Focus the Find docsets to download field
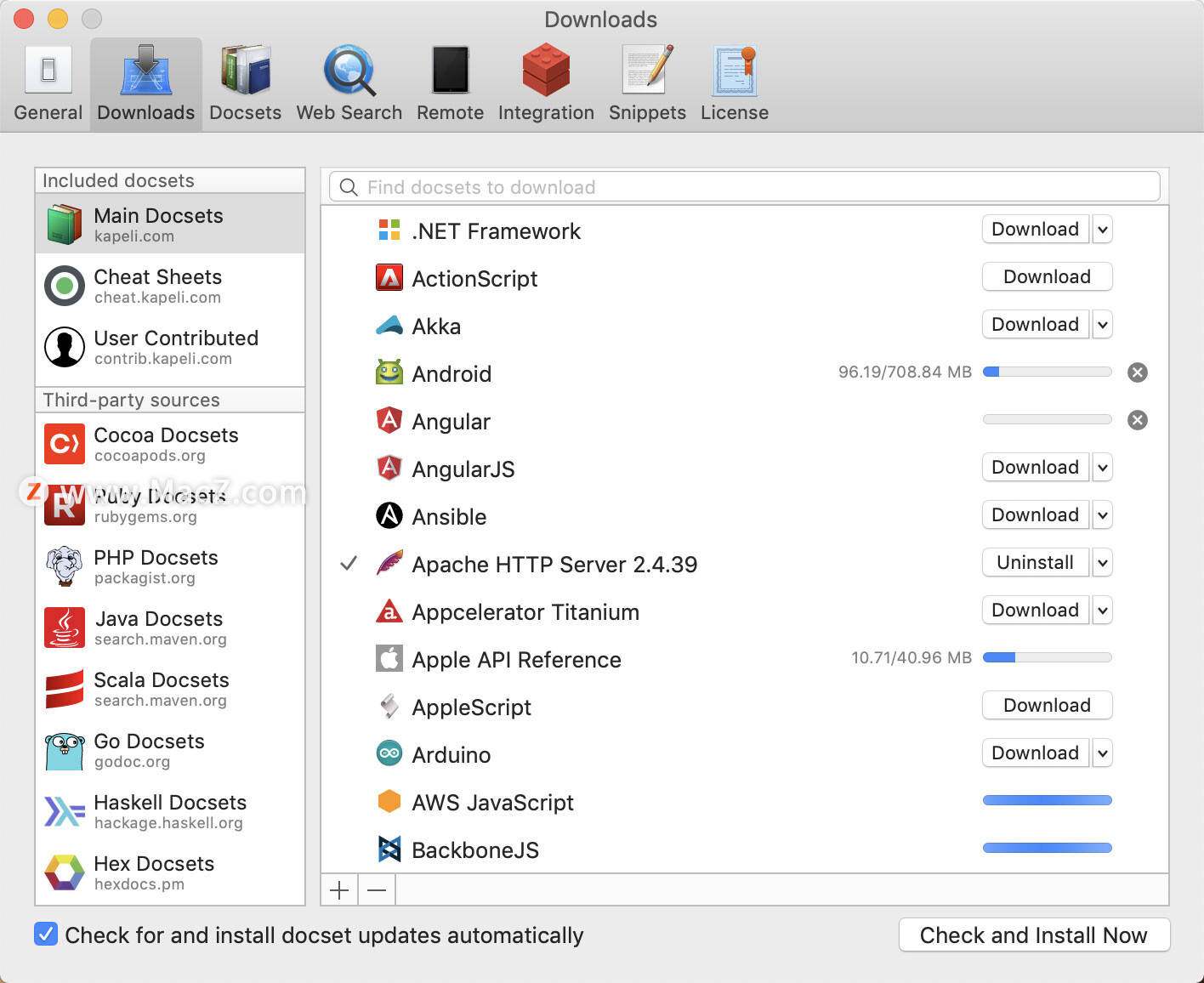Screen dimensions: 1204x983 (745, 187)
